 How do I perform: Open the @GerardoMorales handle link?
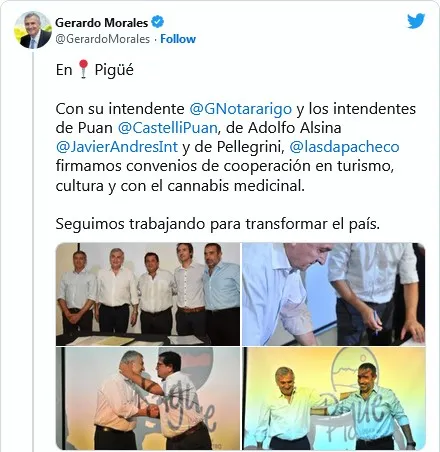pos(102,39)
